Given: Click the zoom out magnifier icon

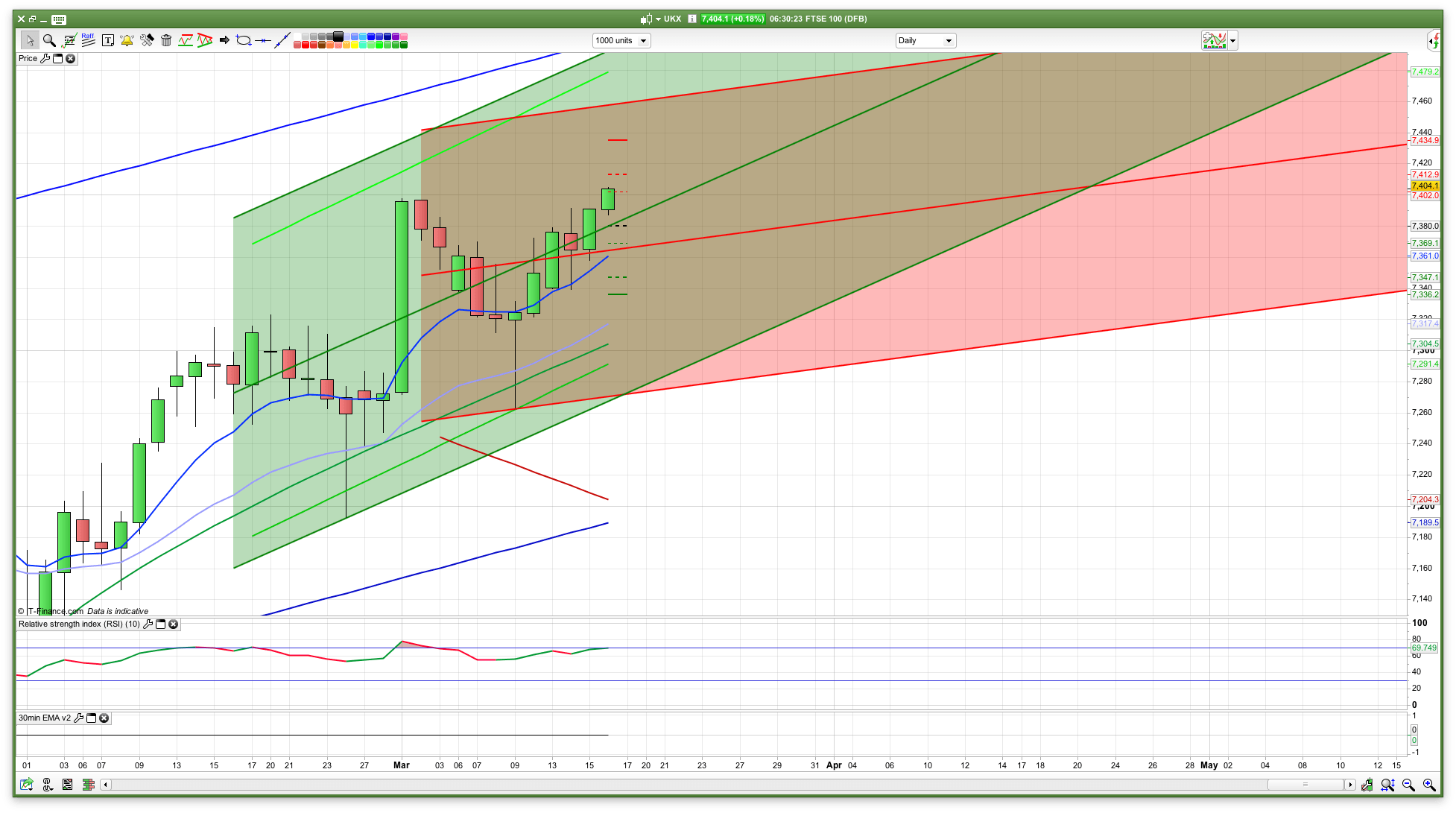Looking at the screenshot, I should pyautogui.click(x=1408, y=785).
